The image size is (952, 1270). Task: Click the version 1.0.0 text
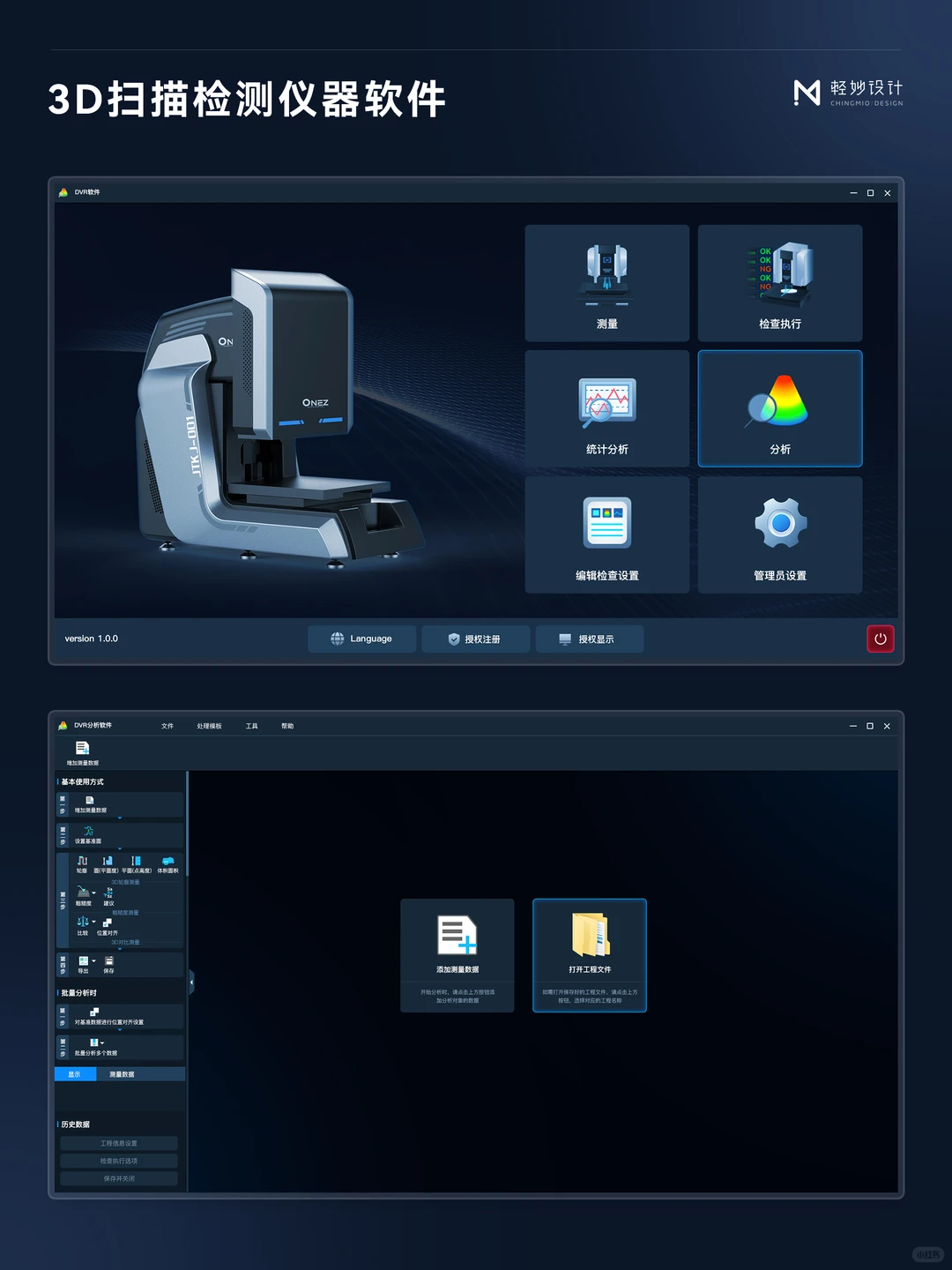pos(91,639)
